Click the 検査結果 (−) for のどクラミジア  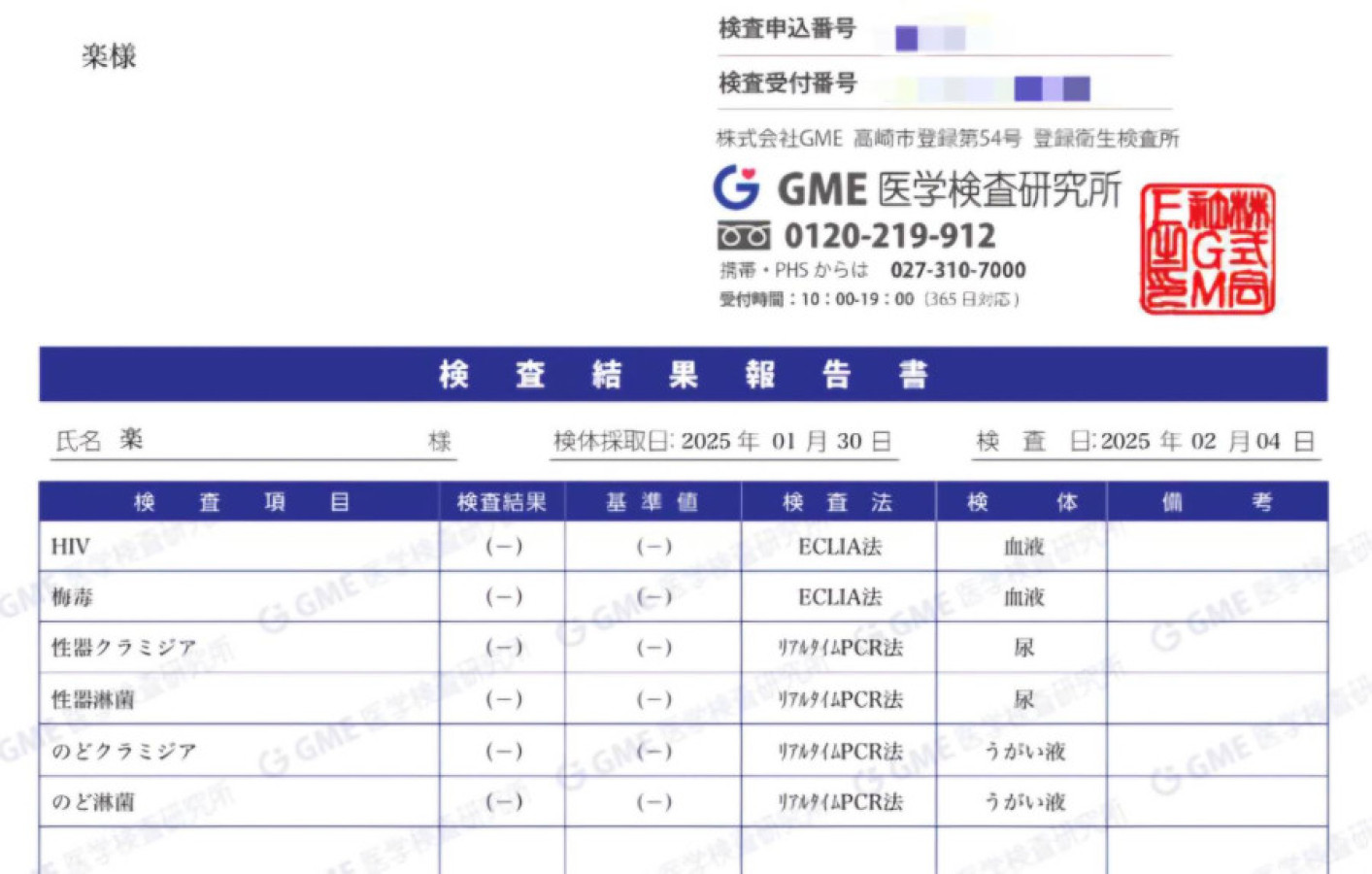[x=503, y=751]
